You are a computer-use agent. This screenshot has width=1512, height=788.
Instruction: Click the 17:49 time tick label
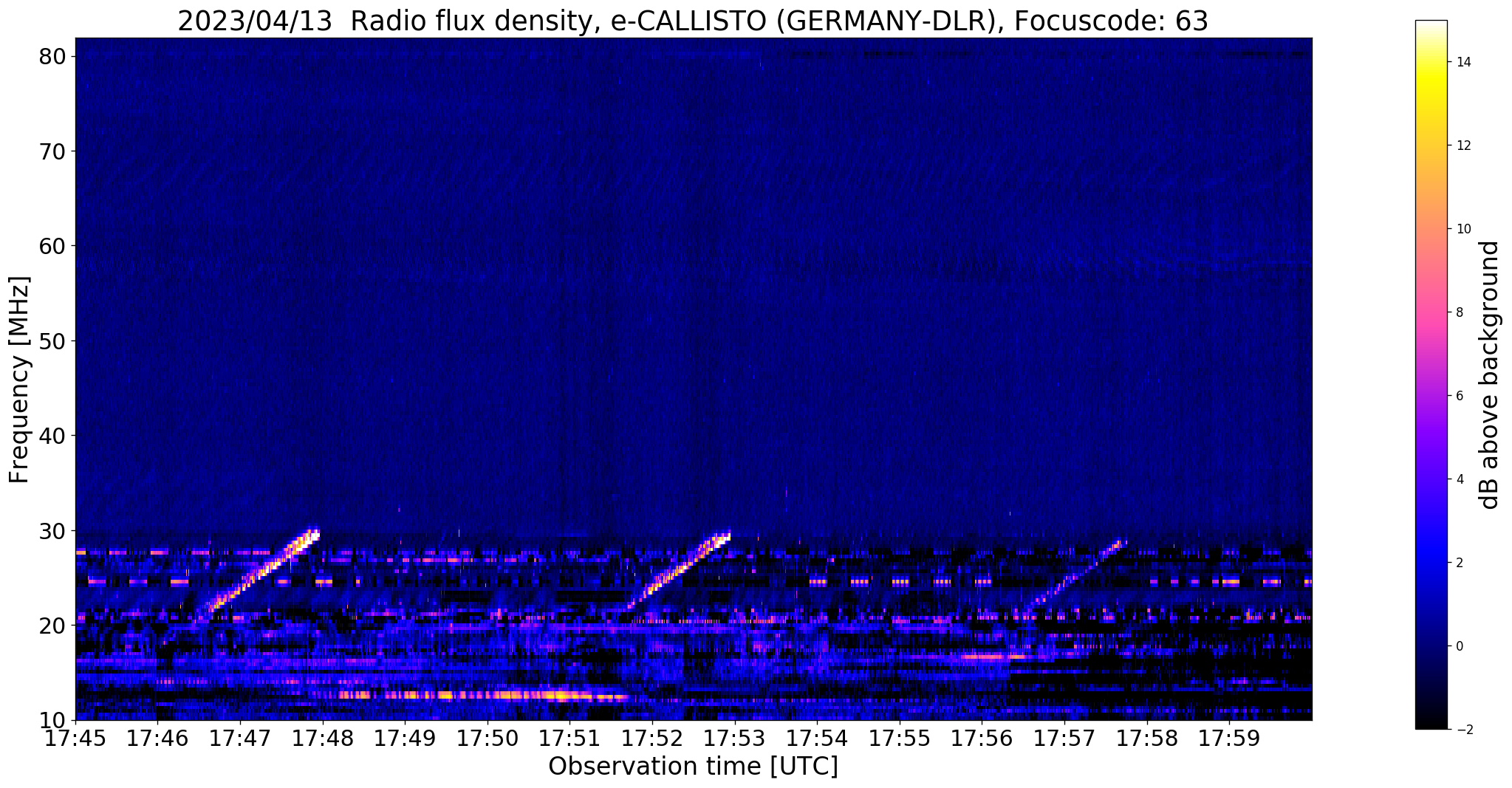pyautogui.click(x=405, y=739)
